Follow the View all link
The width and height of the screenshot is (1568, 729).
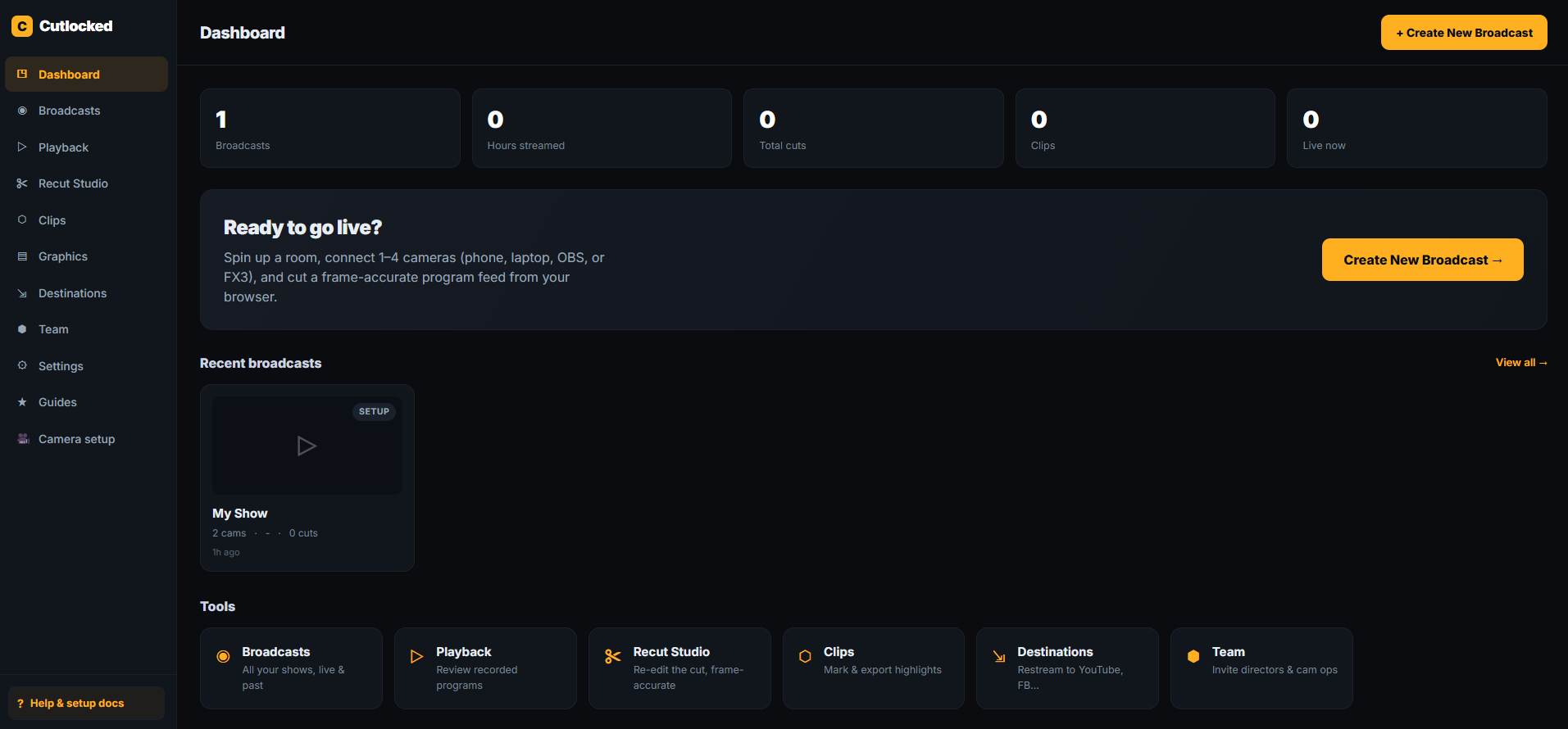tap(1521, 363)
